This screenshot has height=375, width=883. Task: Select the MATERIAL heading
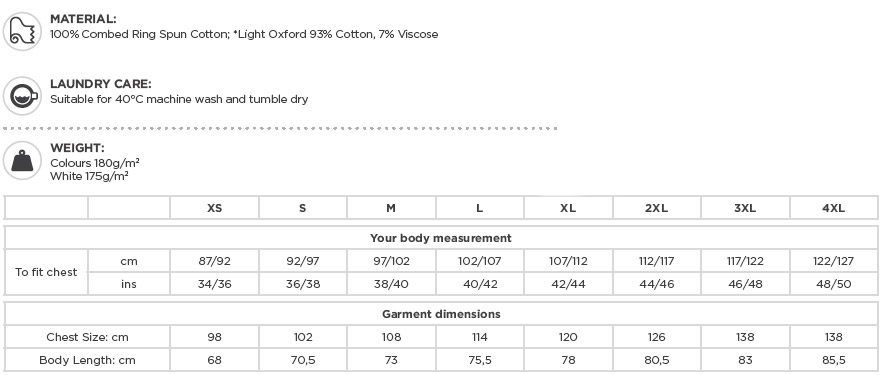click(x=83, y=19)
